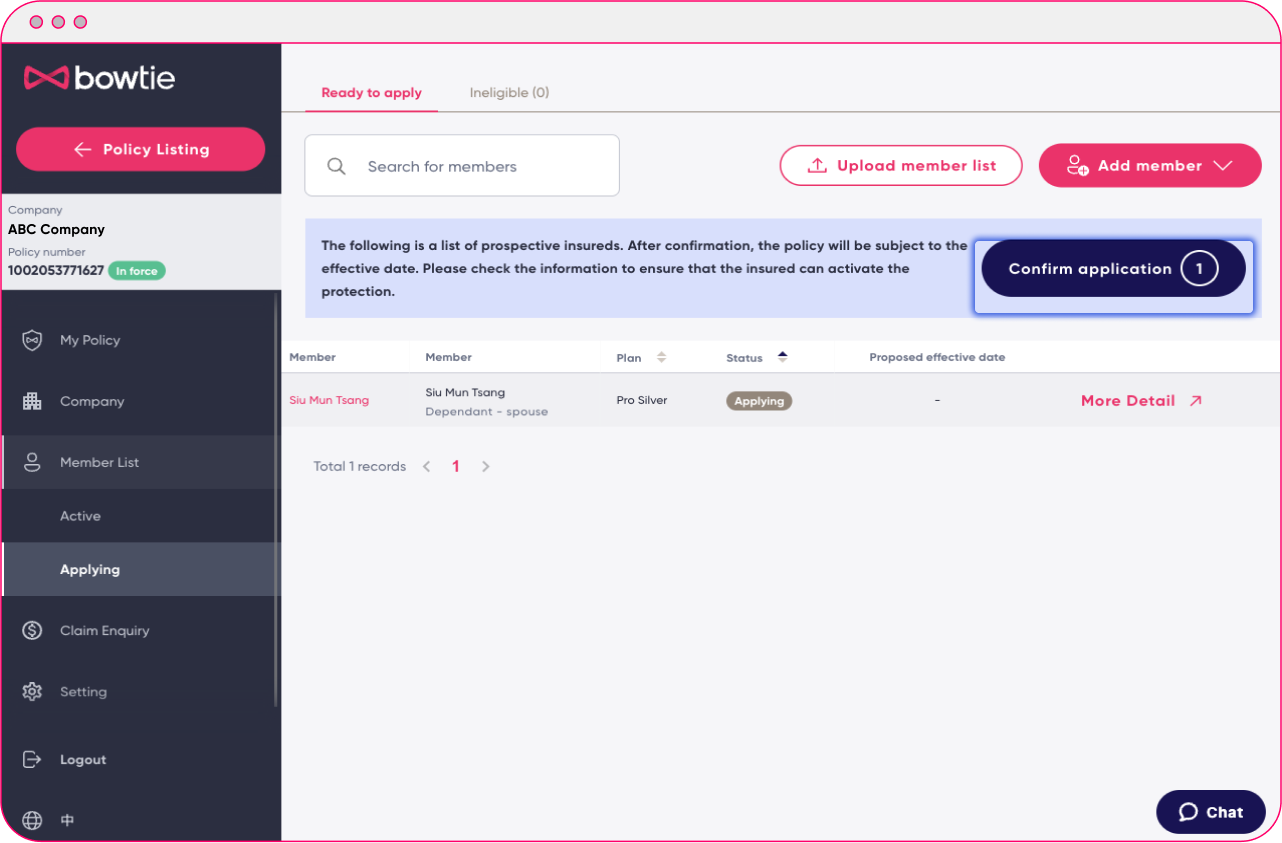Click the Policy Listing button

(x=141, y=149)
